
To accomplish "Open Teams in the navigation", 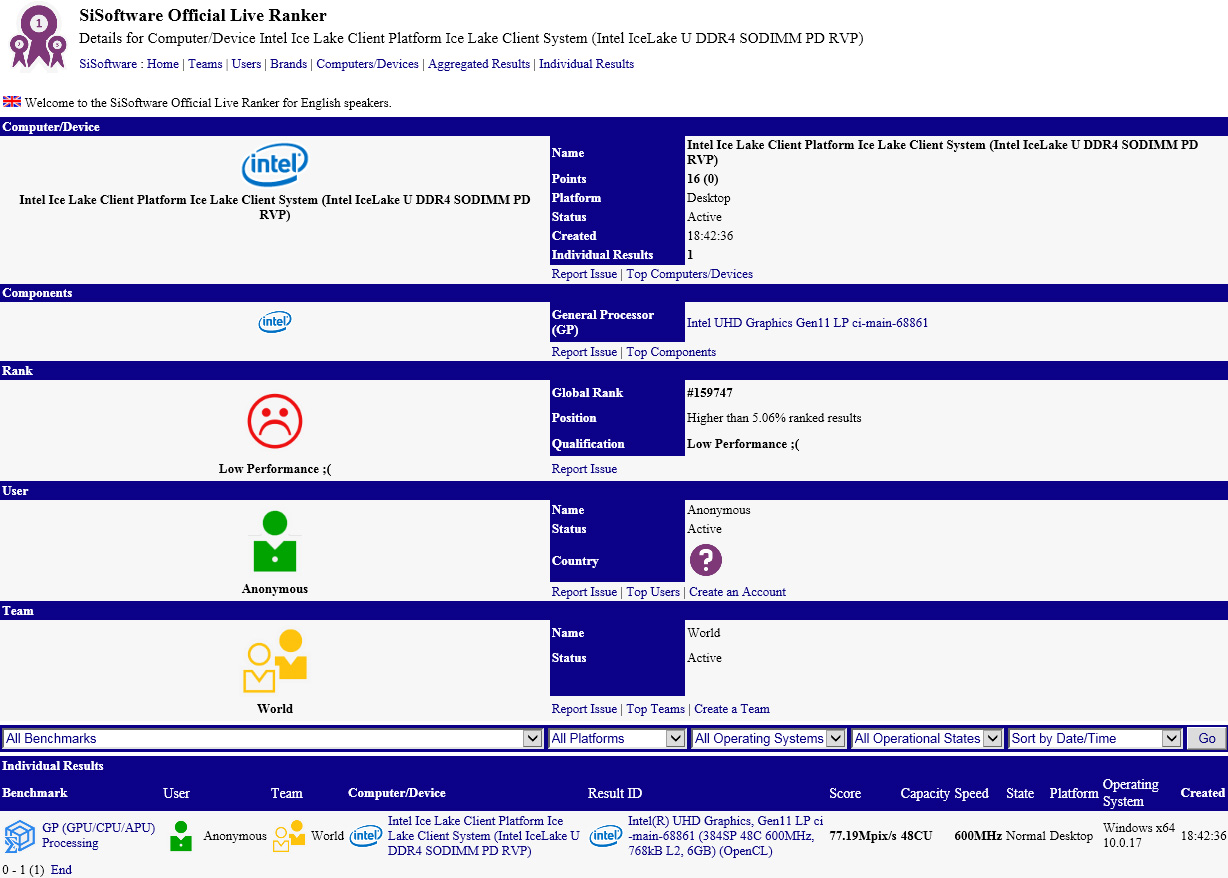I will (206, 64).
